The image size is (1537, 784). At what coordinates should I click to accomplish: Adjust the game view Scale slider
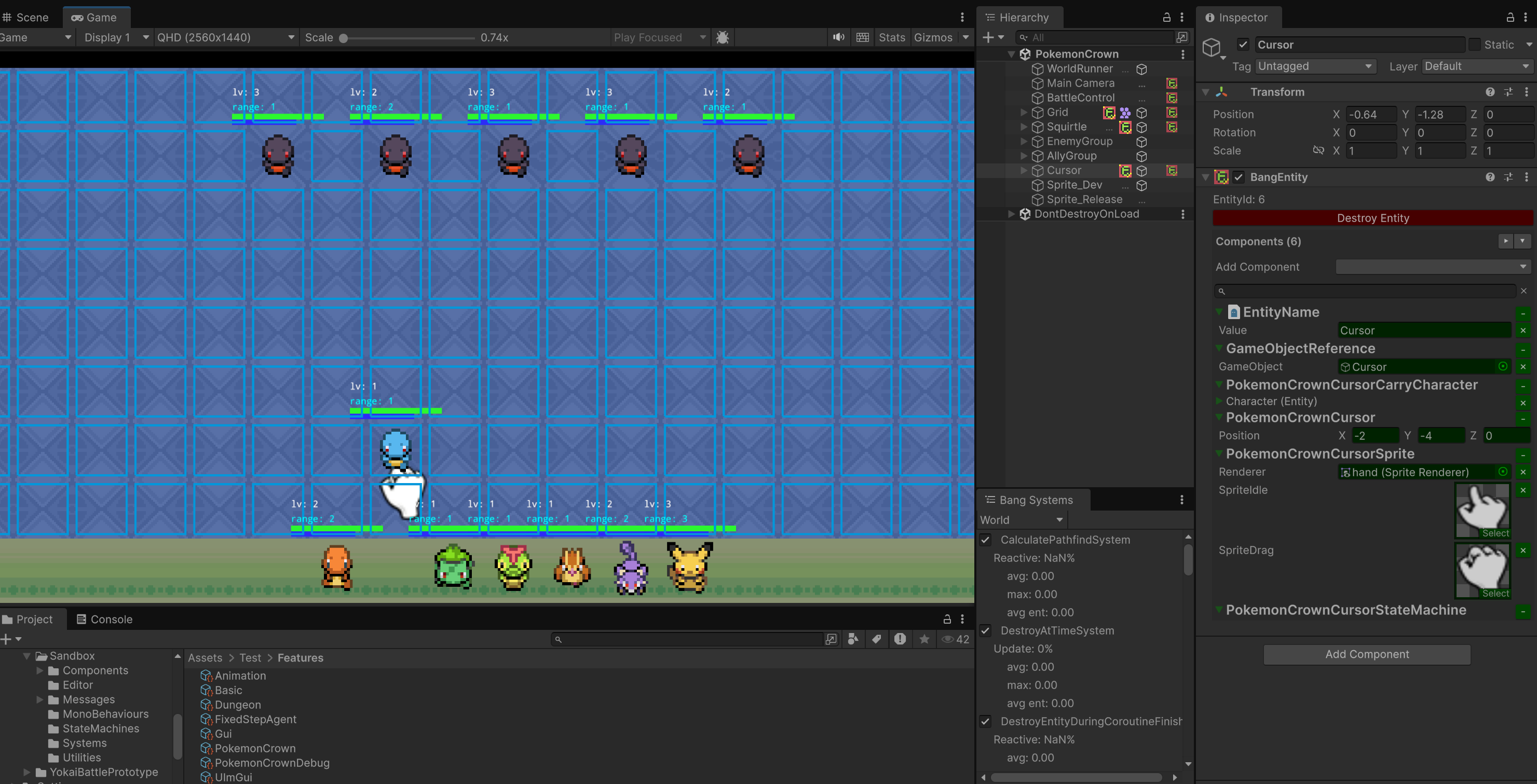pyautogui.click(x=344, y=38)
